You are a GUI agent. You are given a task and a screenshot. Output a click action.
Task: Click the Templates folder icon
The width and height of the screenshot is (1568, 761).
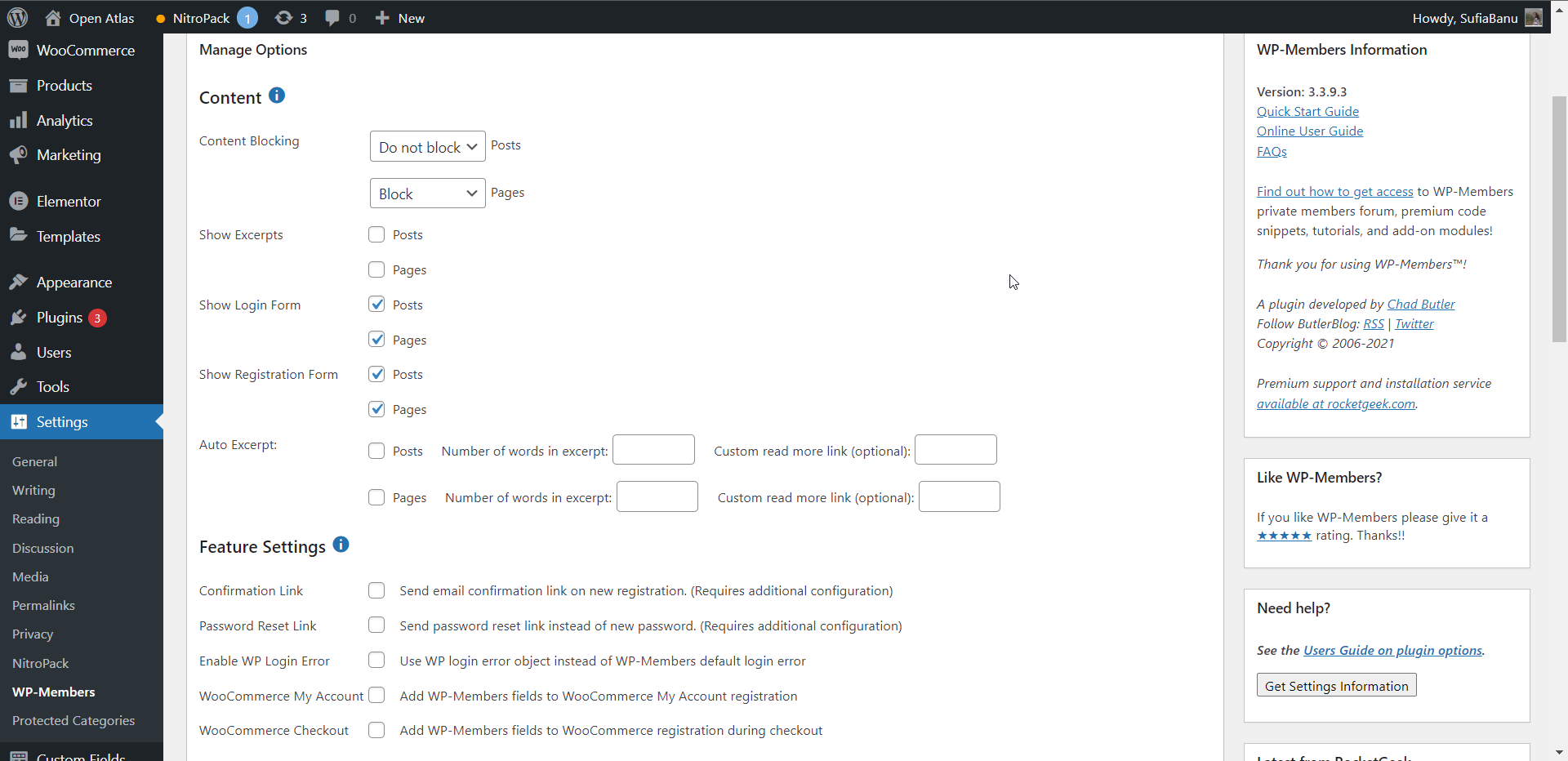coord(18,235)
